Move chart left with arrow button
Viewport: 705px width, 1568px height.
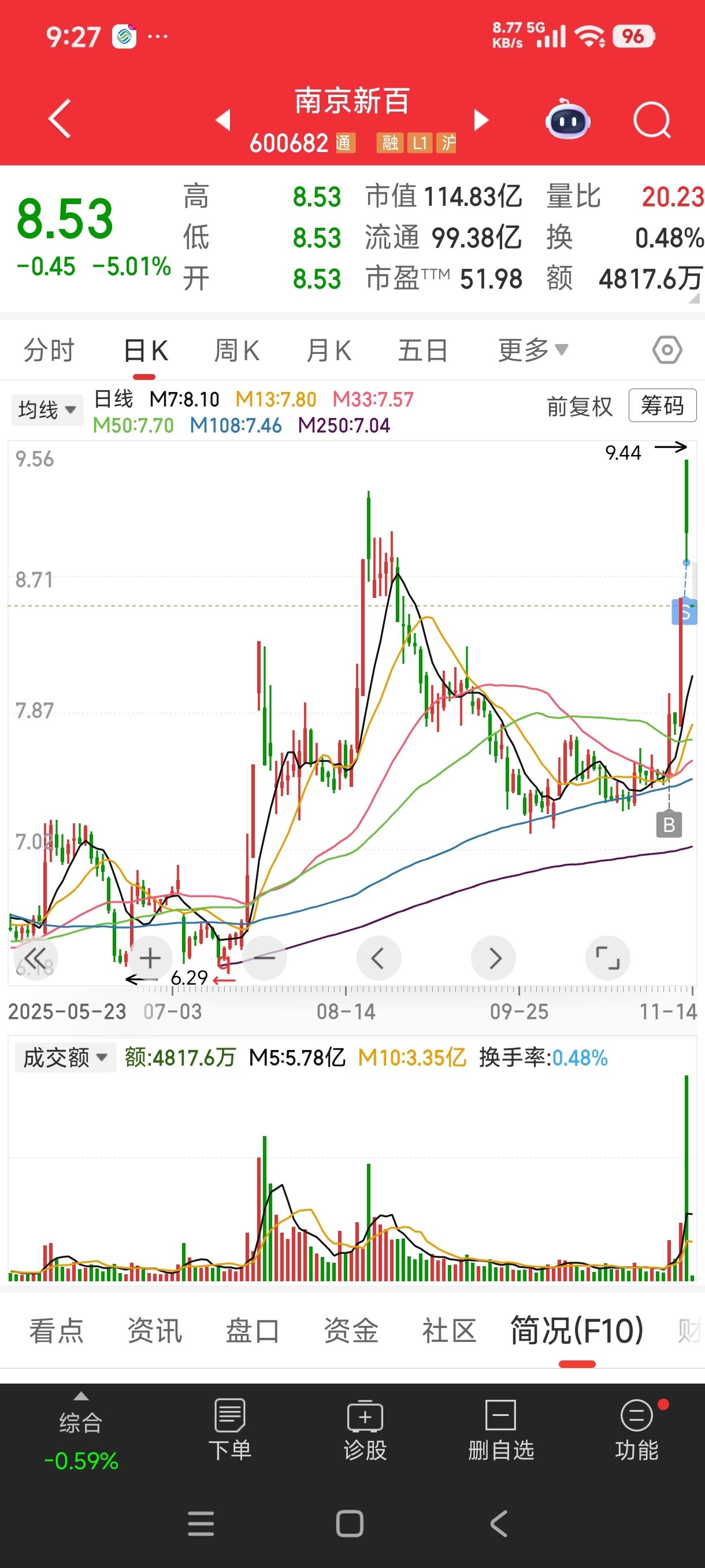379,958
